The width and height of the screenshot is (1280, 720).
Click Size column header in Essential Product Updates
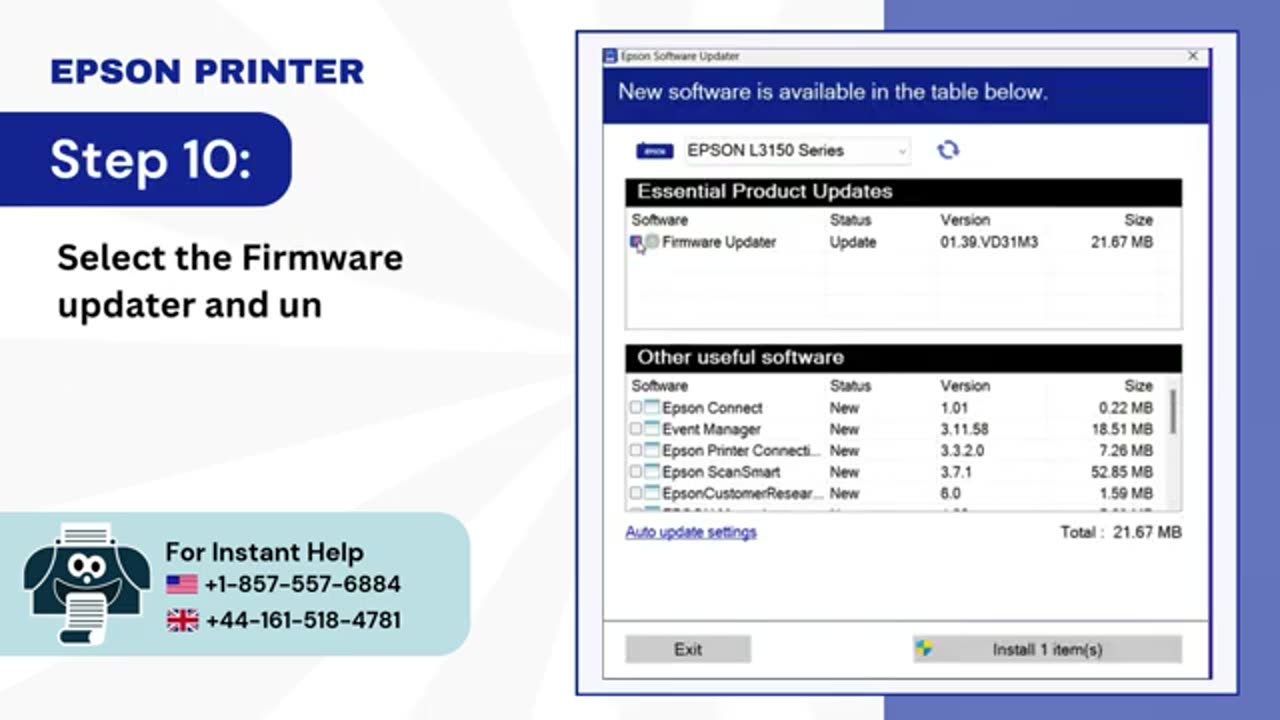click(x=1138, y=220)
